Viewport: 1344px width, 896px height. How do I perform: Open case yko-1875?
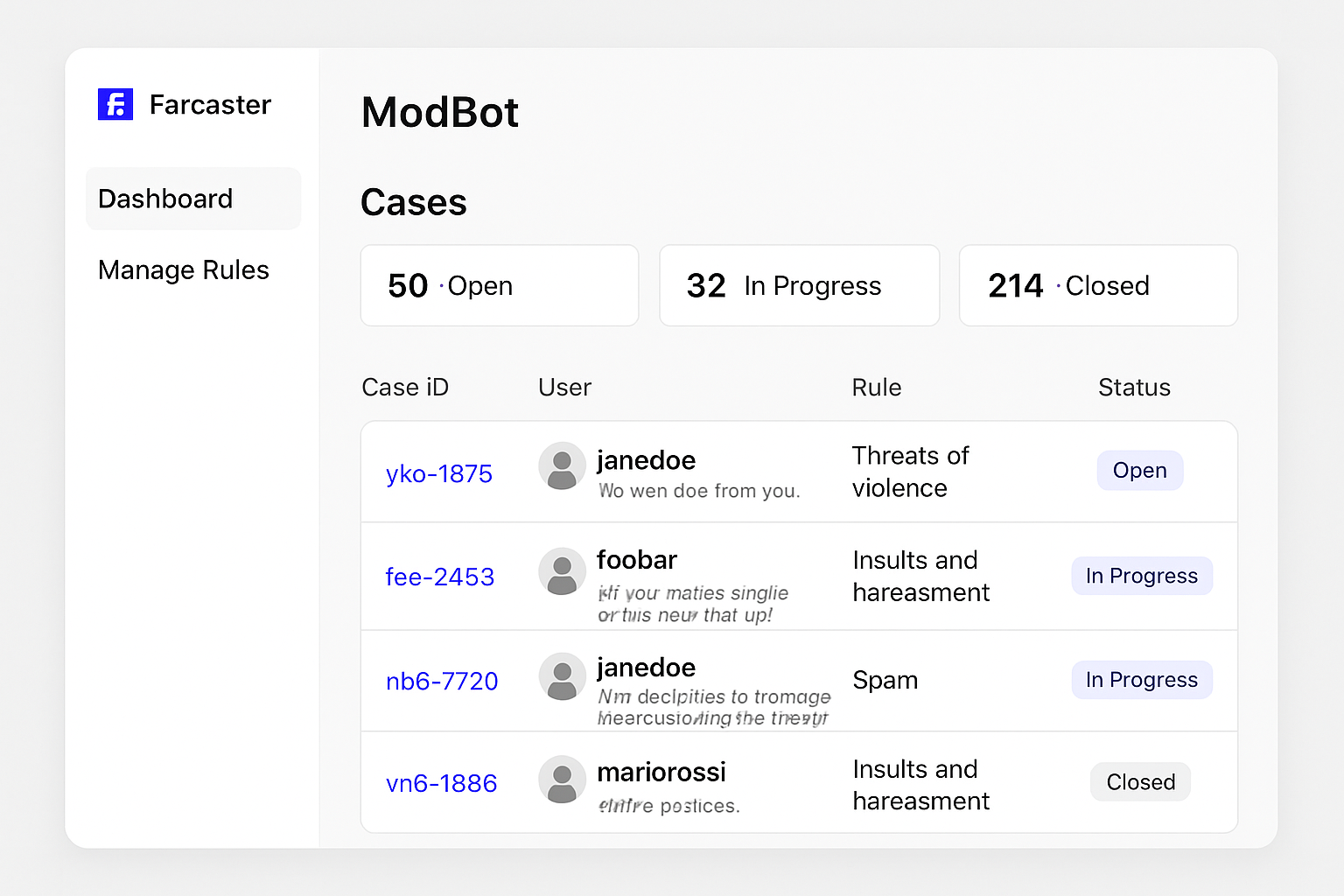[439, 473]
